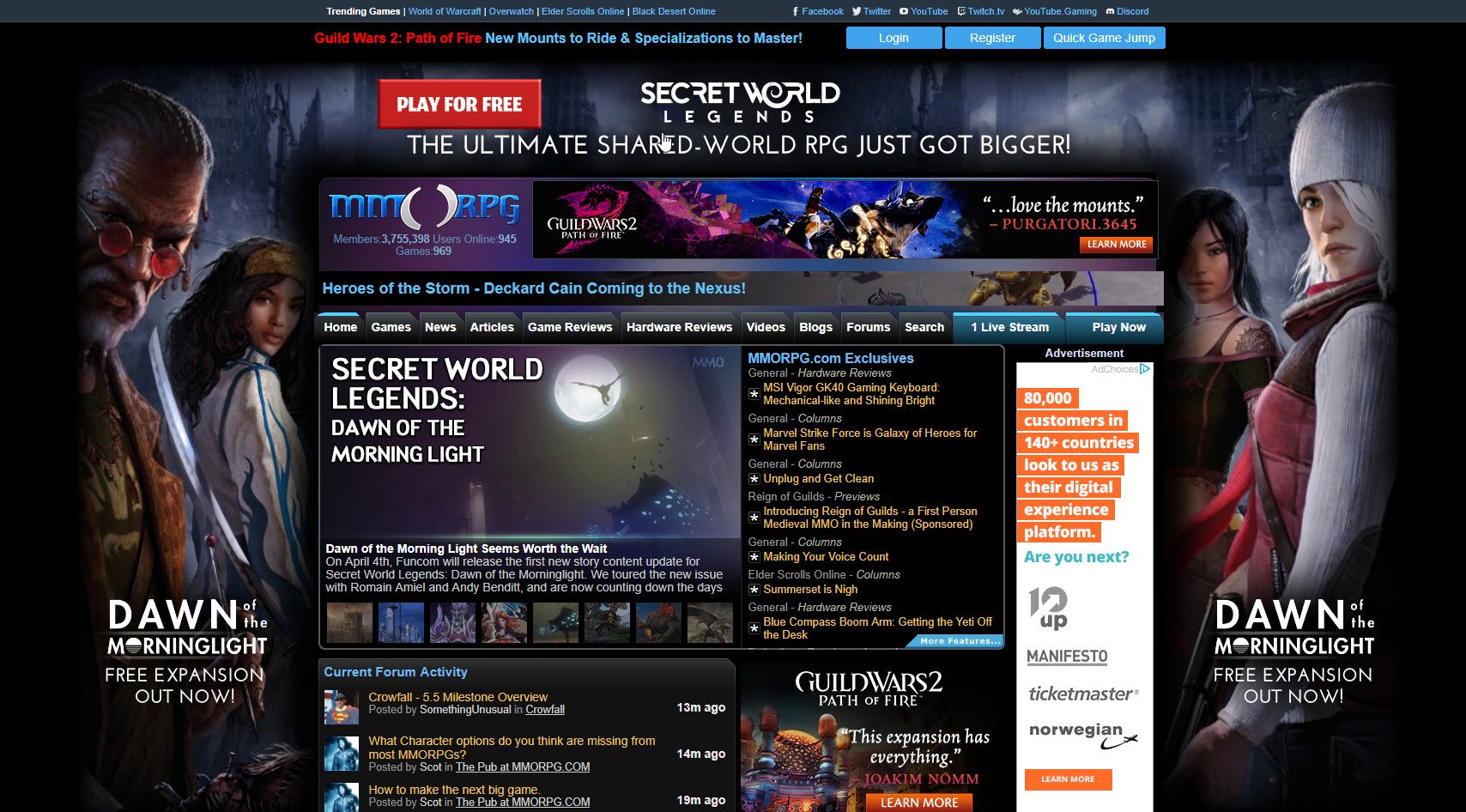This screenshot has width=1466, height=812.
Task: Click the star icon beside Unplug and Get Clean
Action: pos(754,479)
